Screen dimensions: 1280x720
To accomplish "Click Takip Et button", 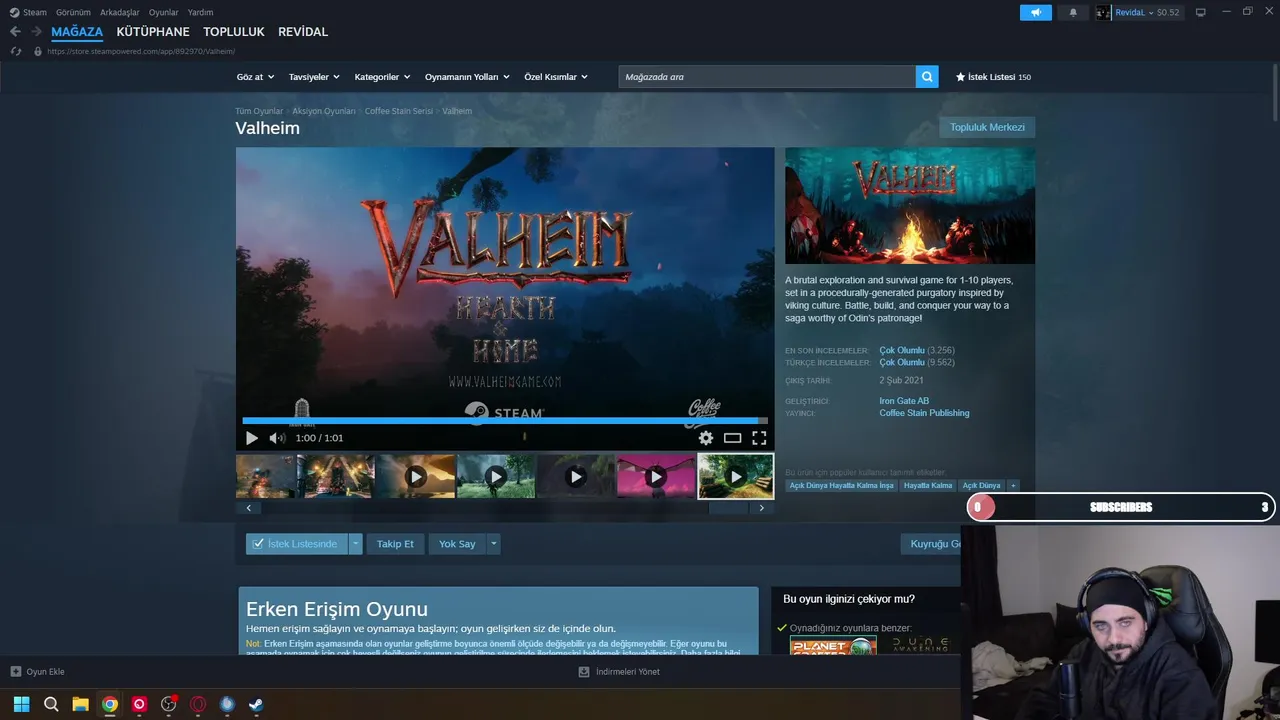I will click(395, 544).
